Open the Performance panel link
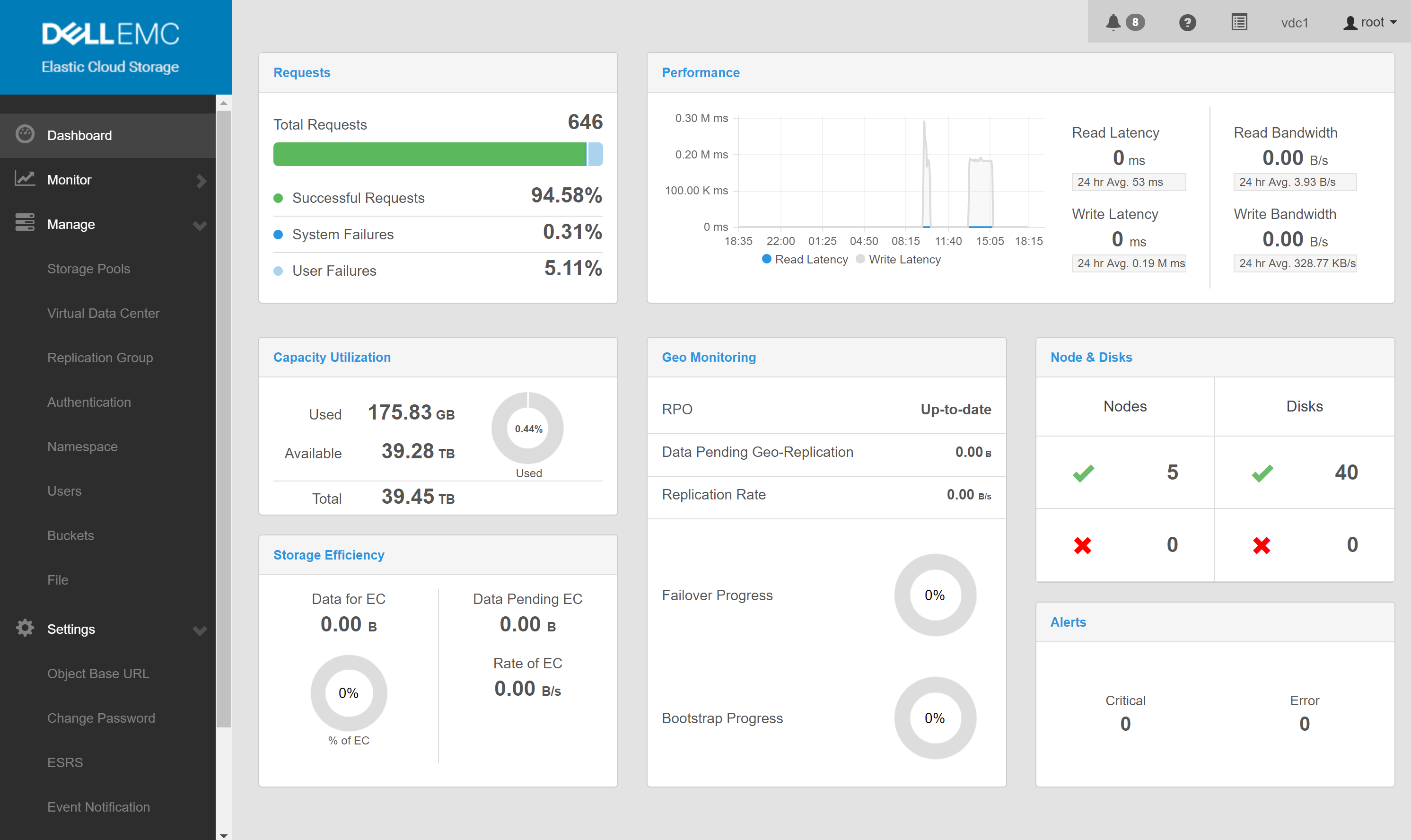The height and width of the screenshot is (840, 1411). (x=701, y=72)
